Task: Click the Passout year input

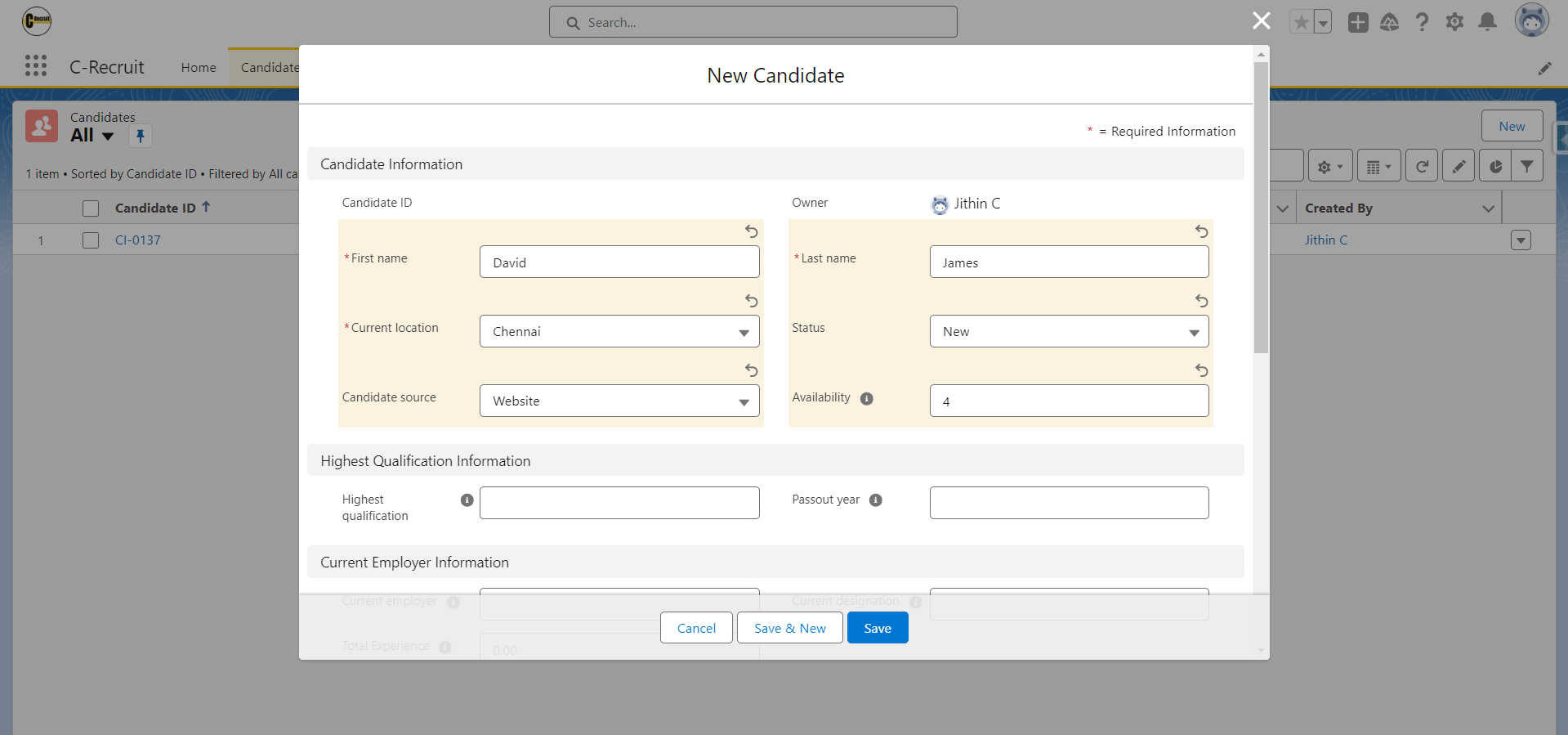Action: click(1069, 503)
